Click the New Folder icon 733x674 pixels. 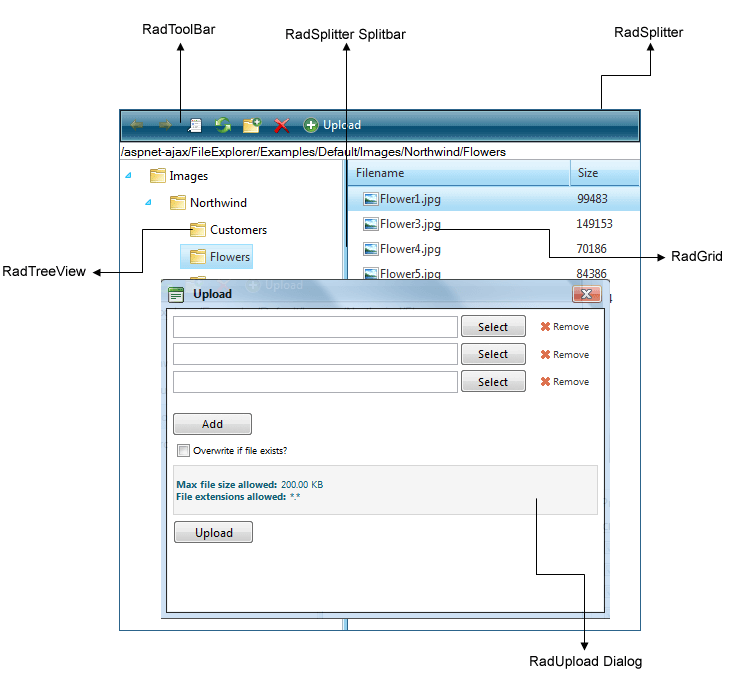[x=252, y=125]
